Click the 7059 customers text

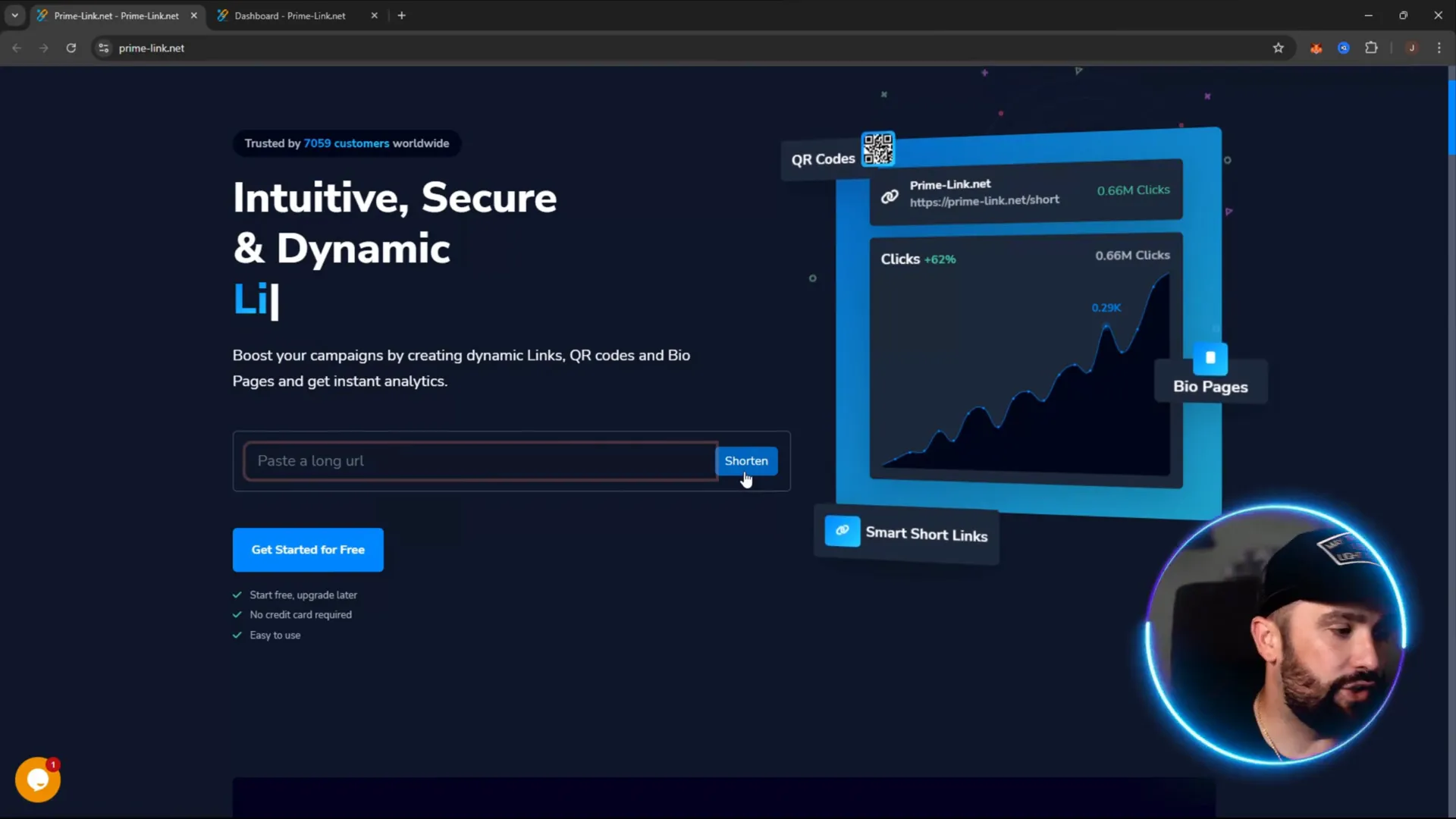pyautogui.click(x=347, y=143)
